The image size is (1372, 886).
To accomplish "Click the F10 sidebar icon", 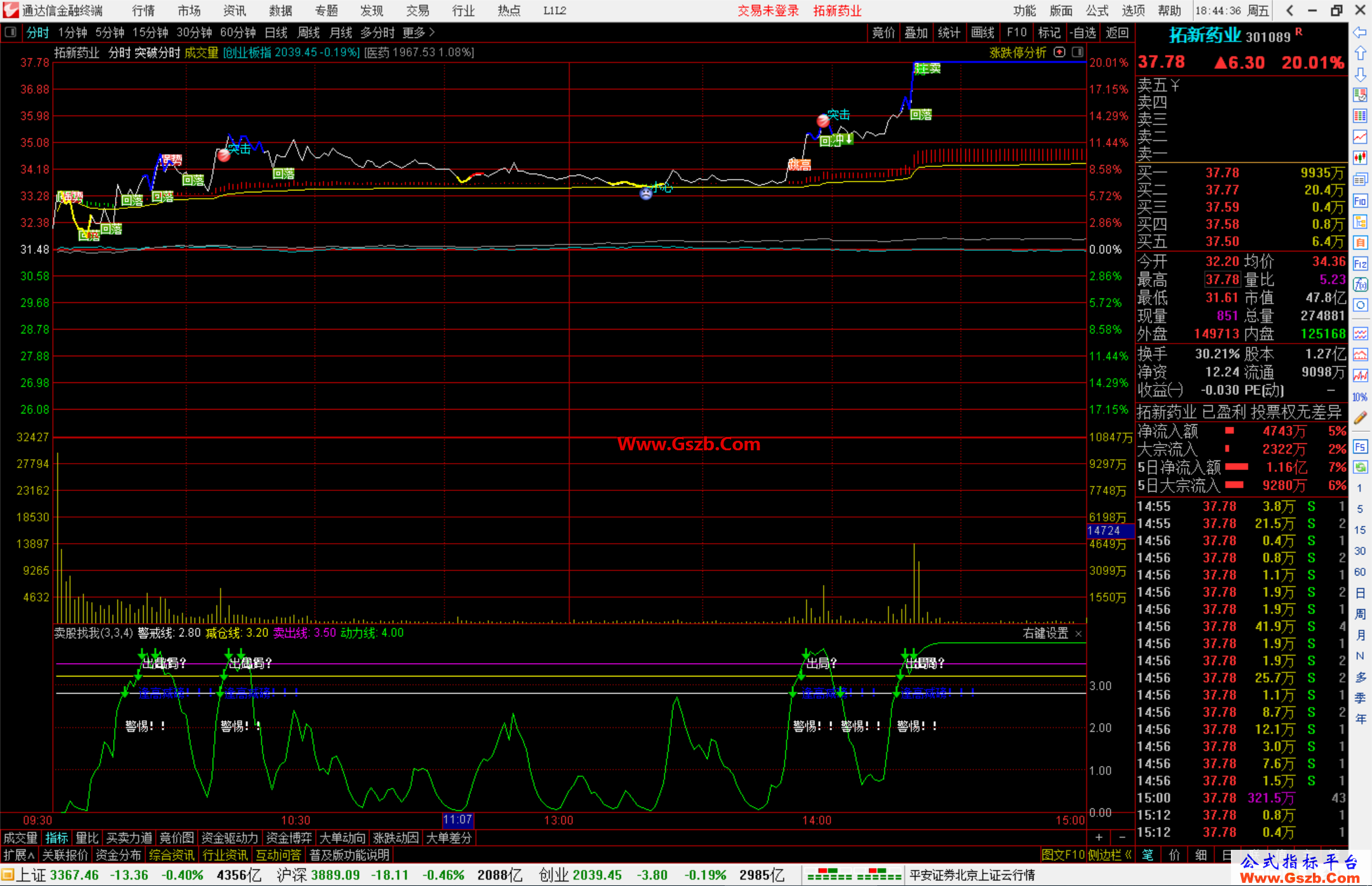I will click(1360, 201).
